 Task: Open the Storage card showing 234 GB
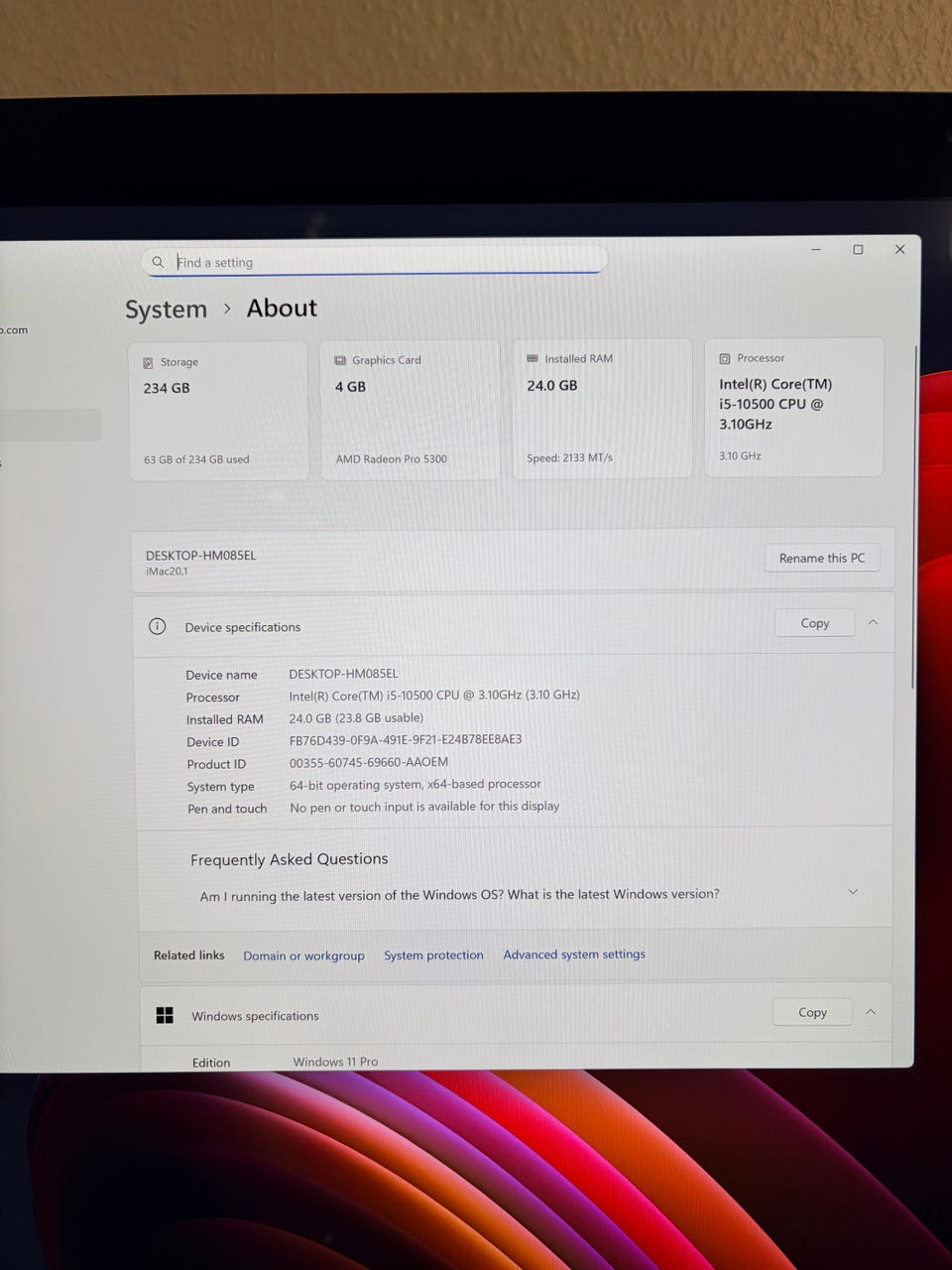218,411
